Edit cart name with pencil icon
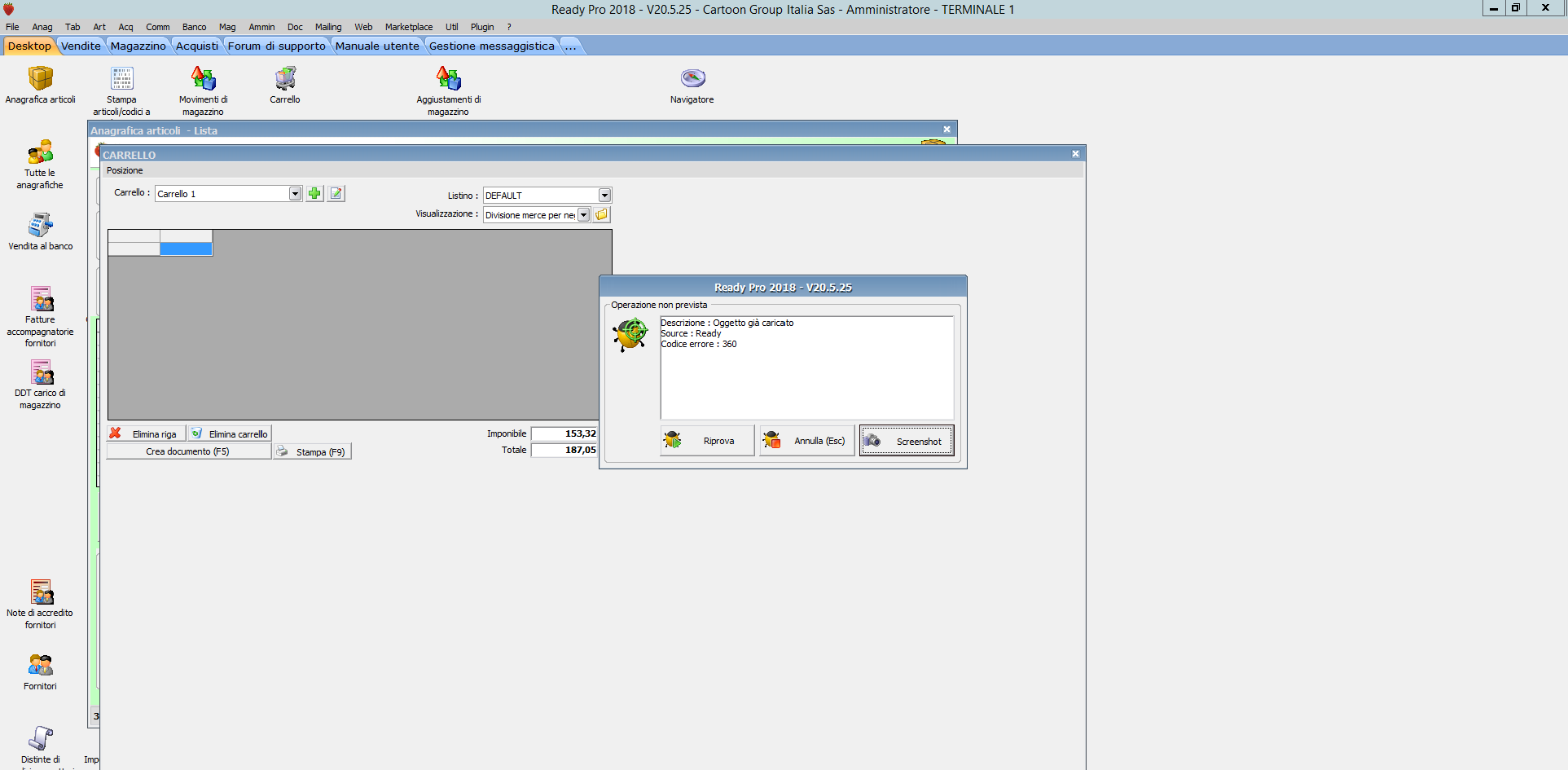1568x770 pixels. 336,193
